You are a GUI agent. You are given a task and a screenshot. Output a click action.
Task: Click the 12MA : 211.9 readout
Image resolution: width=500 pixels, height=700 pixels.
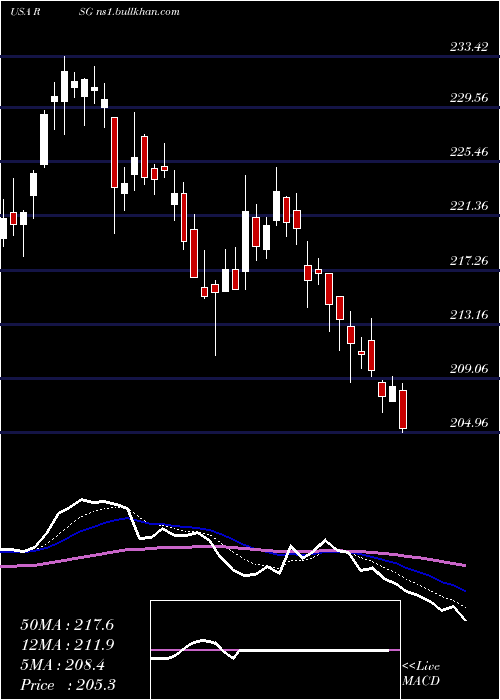pyautogui.click(x=67, y=645)
